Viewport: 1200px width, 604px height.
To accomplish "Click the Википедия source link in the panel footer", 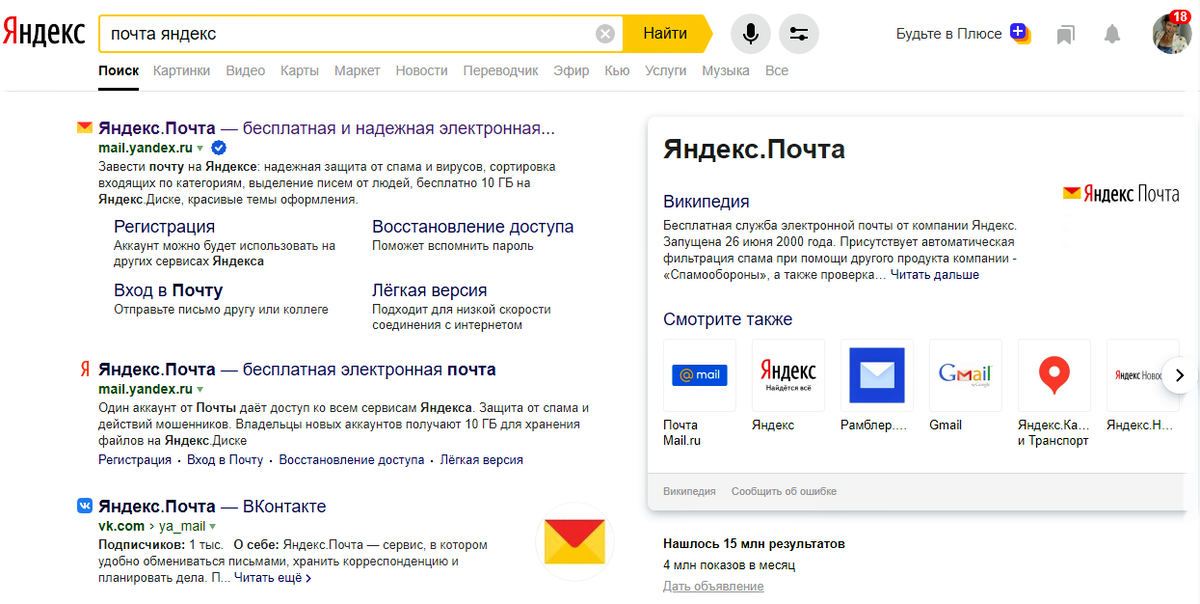I will [x=689, y=491].
